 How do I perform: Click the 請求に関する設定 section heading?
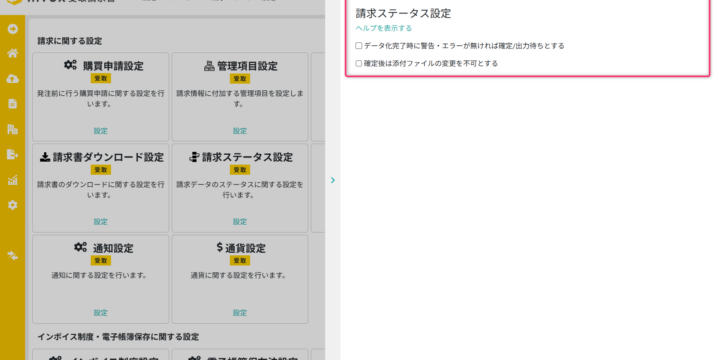[x=70, y=41]
